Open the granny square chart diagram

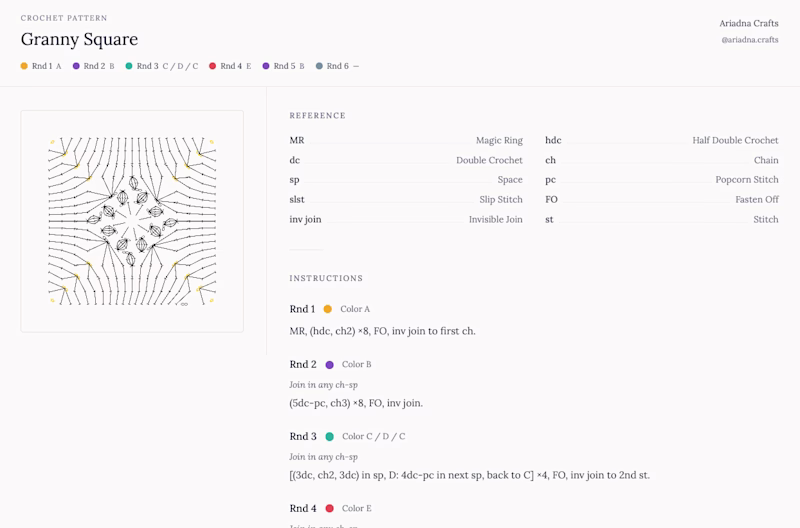[132, 221]
